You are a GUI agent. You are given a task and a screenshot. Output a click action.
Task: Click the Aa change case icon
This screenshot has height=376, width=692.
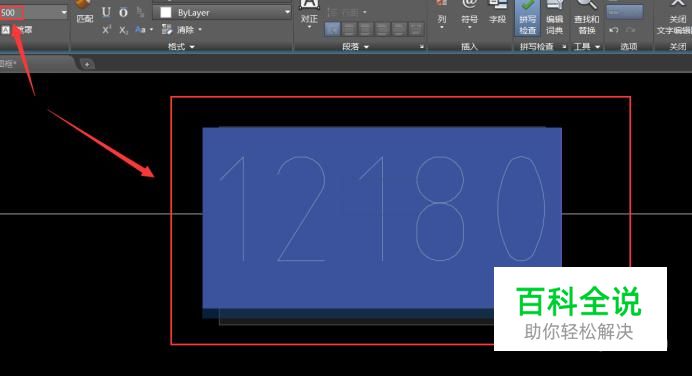click(x=140, y=30)
